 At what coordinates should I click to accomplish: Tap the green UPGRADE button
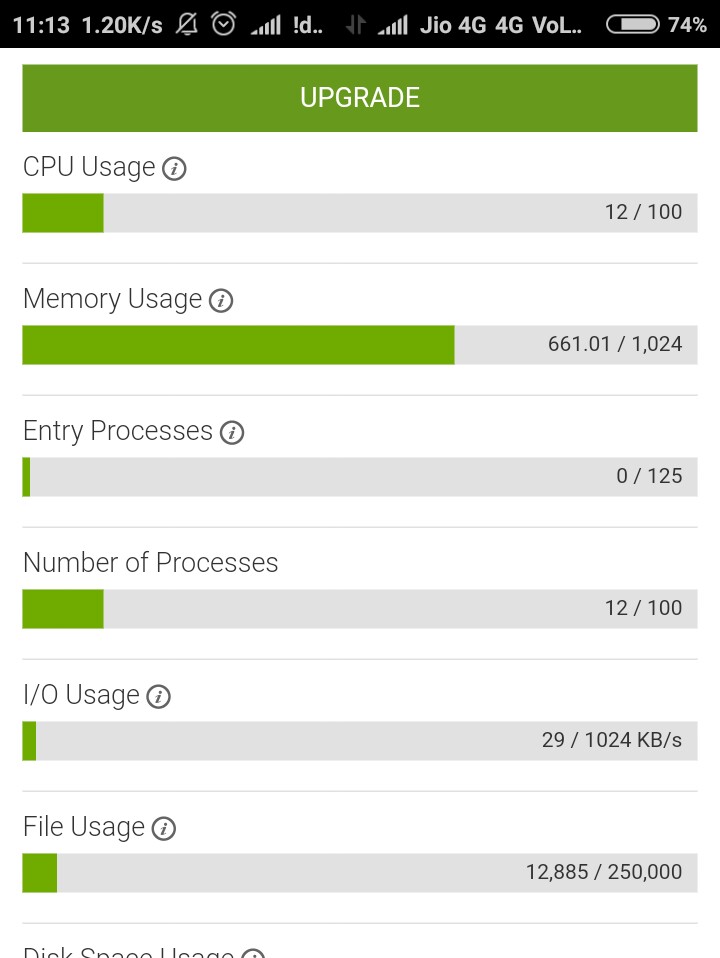[360, 98]
